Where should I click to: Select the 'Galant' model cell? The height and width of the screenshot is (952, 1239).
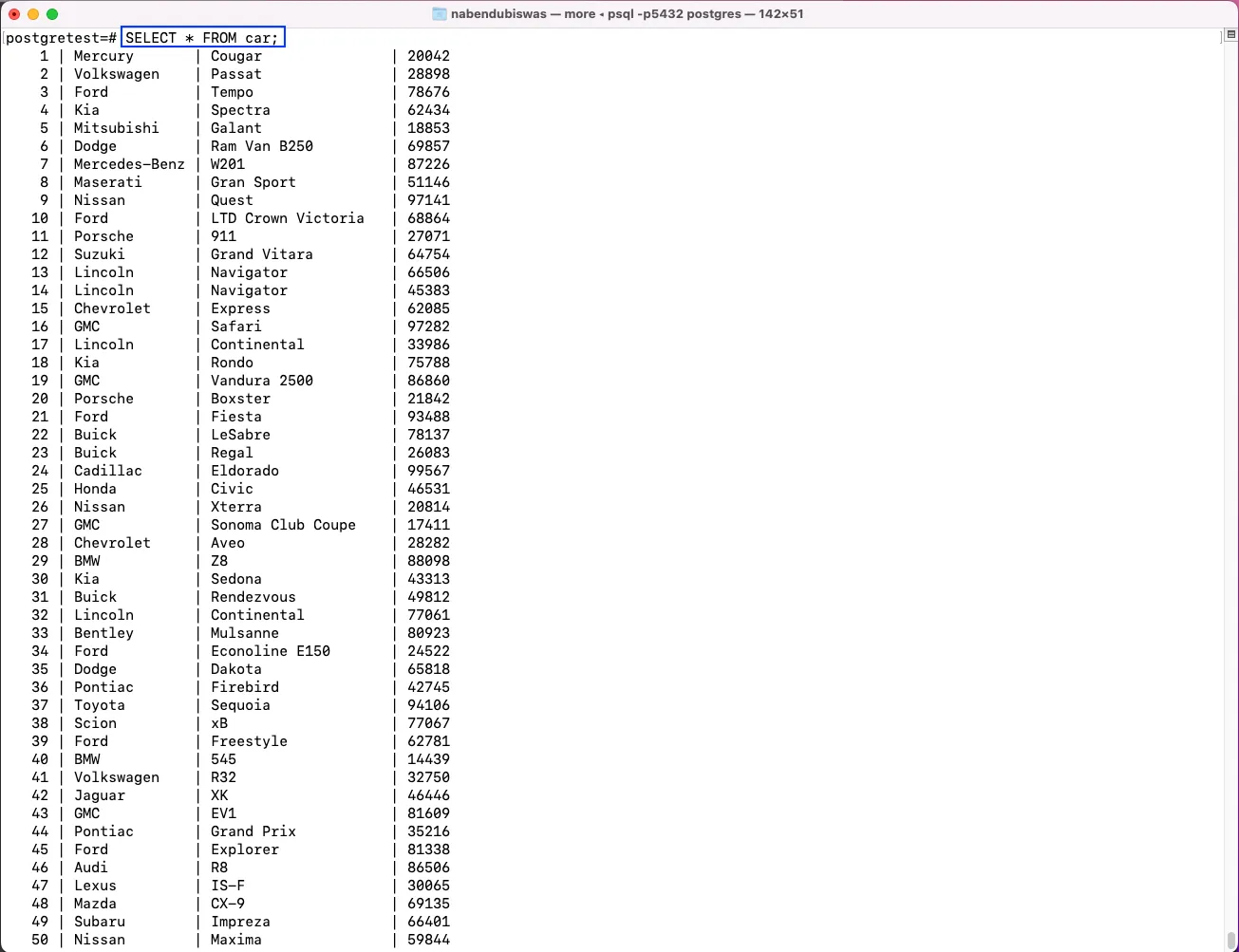(x=236, y=128)
